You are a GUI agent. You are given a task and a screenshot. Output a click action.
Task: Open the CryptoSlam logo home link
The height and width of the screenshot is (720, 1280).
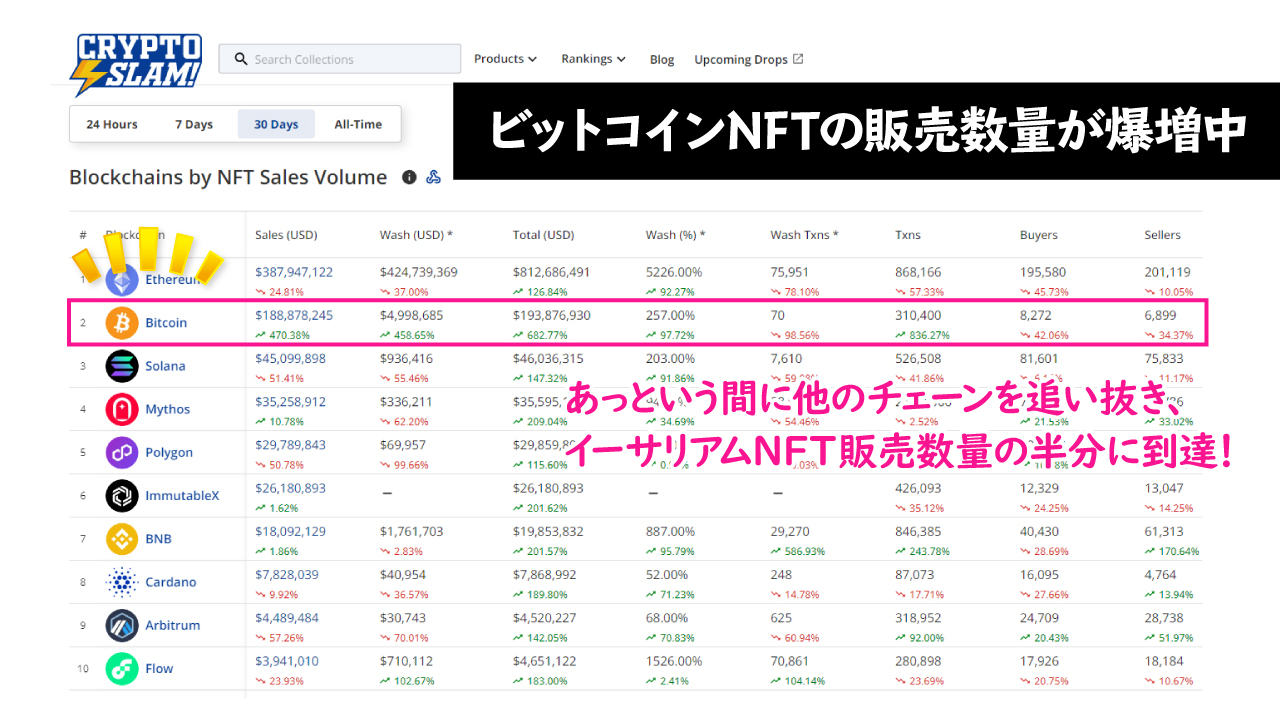[x=136, y=64]
